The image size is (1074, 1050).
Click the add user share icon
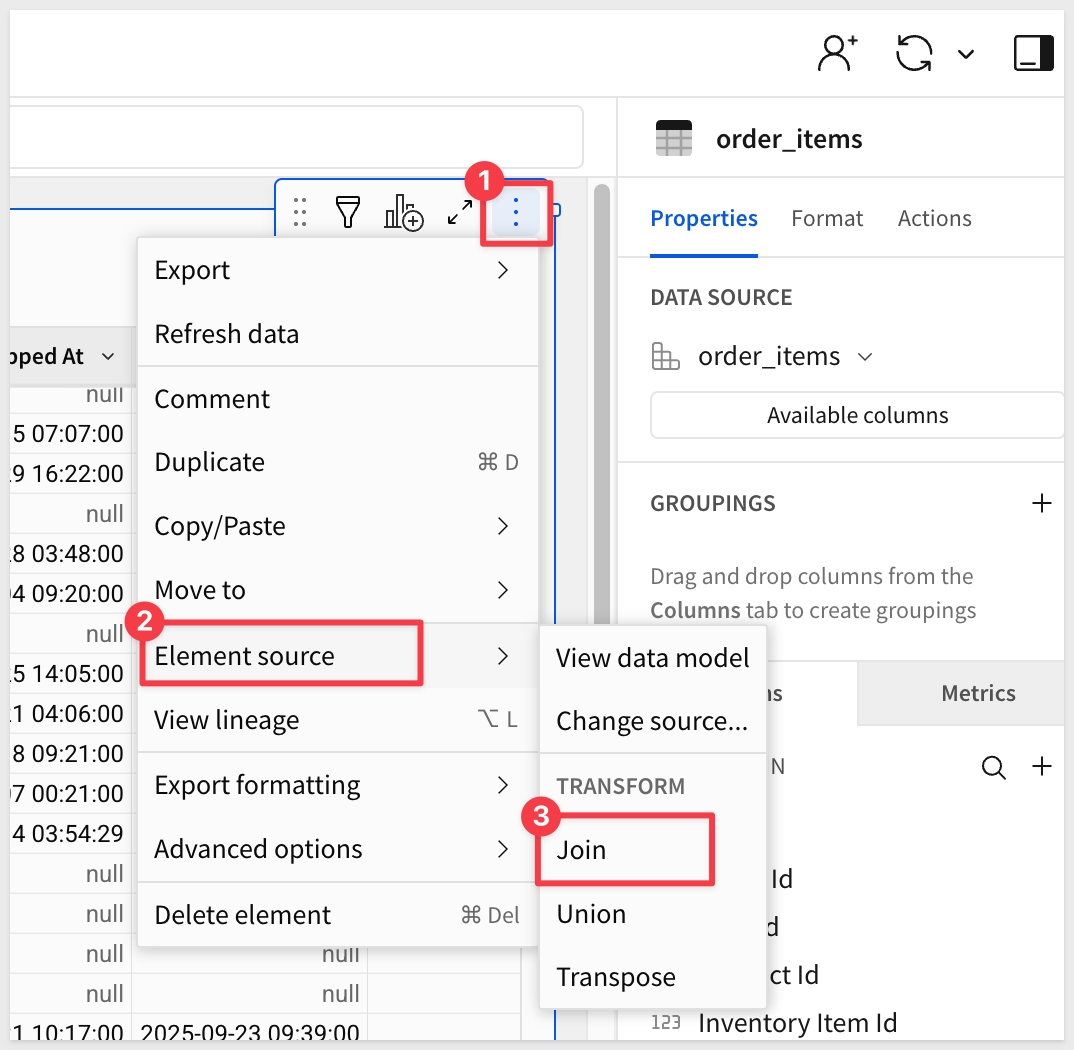(838, 54)
